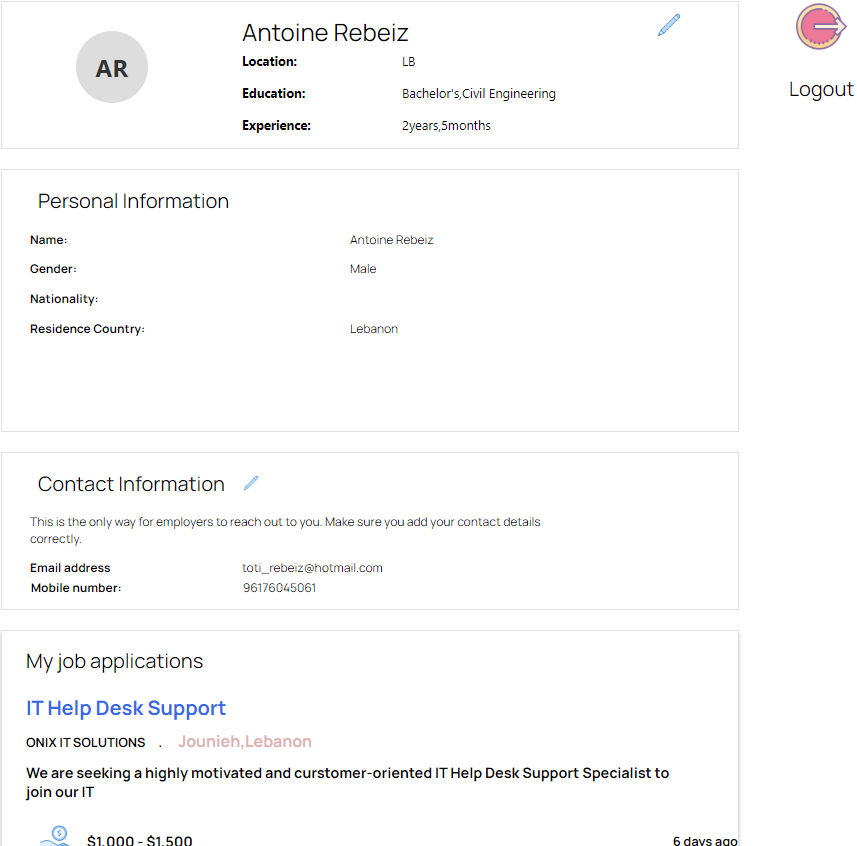Click the Personal Information section heading

(x=133, y=201)
